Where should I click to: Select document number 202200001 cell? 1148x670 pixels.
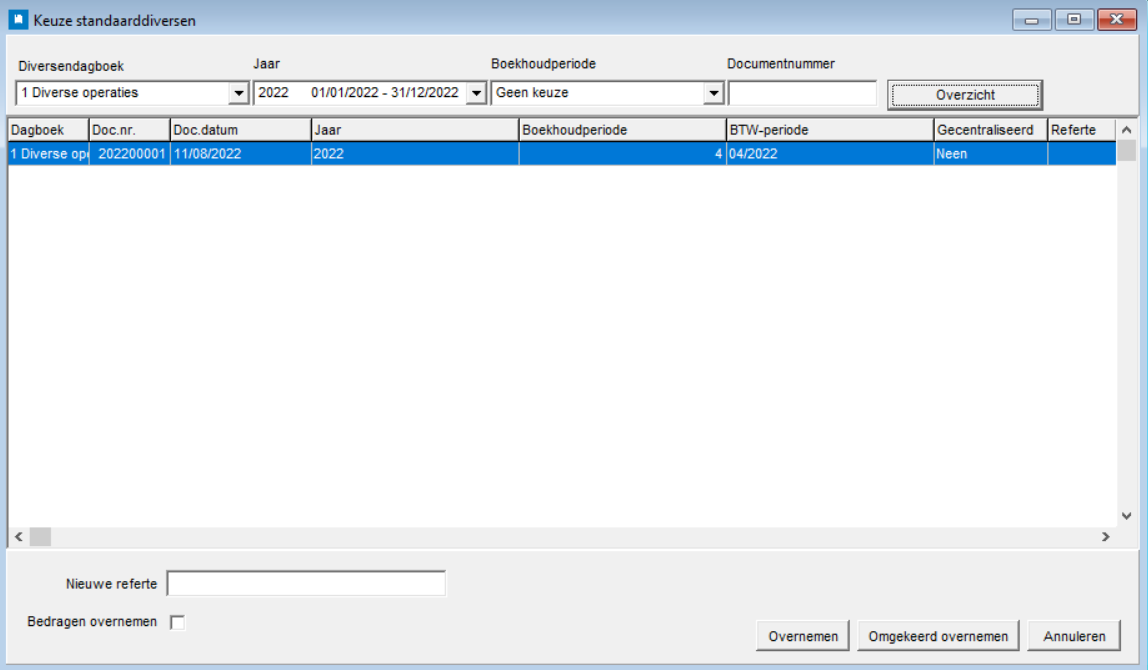(130, 154)
